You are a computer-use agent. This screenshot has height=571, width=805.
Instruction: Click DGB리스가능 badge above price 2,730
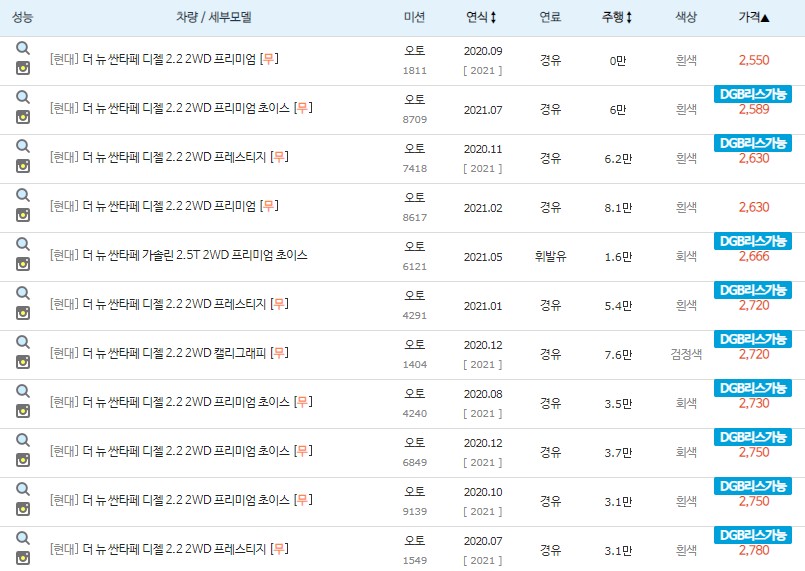753,388
